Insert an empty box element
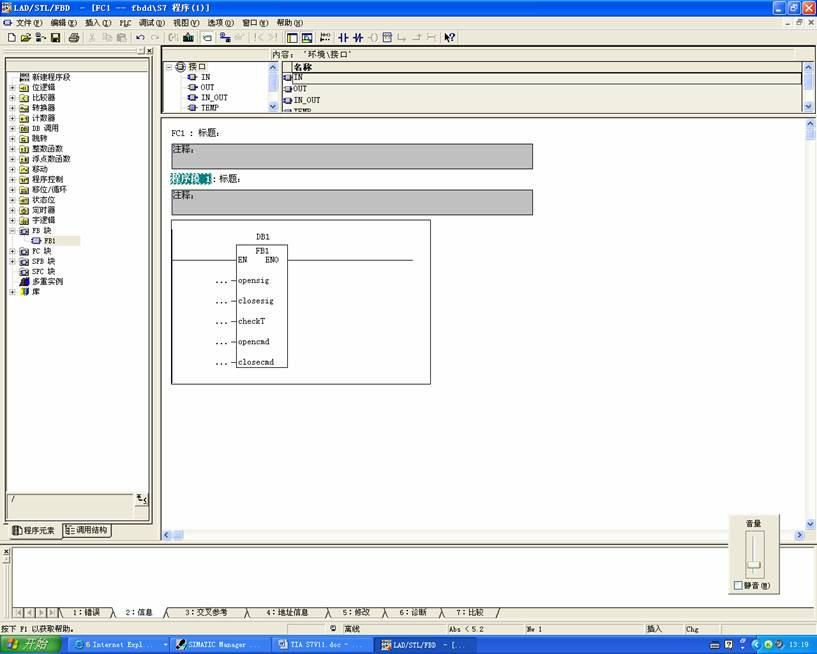 click(387, 38)
